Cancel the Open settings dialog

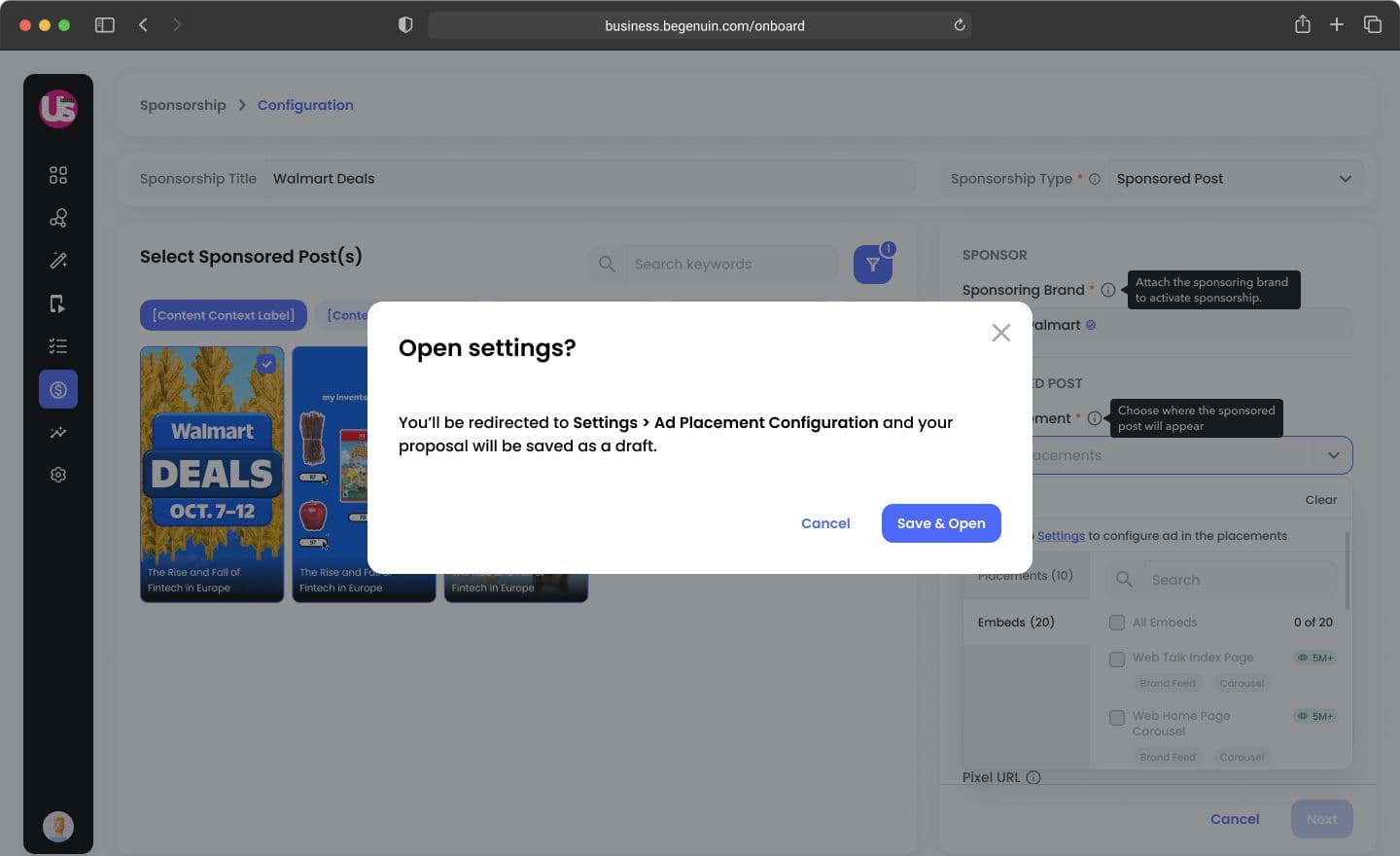click(x=825, y=523)
